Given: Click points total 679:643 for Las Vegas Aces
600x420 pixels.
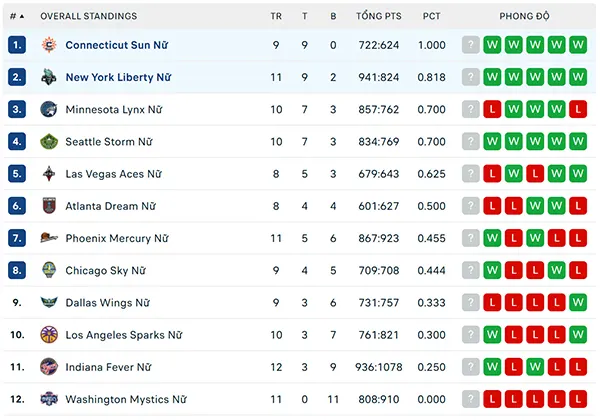Looking at the screenshot, I should tap(379, 174).
